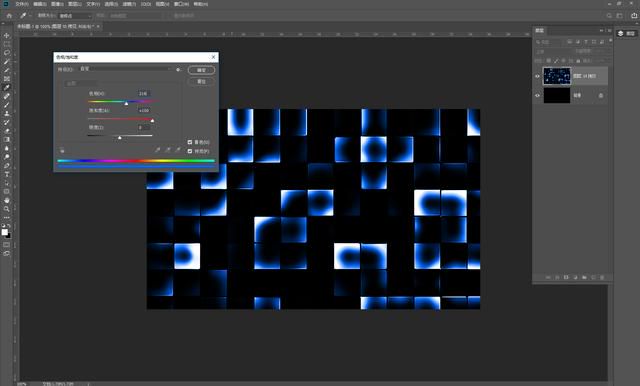This screenshot has width=640, height=386.
Task: Select the Eraser tool
Action: [x=7, y=131]
